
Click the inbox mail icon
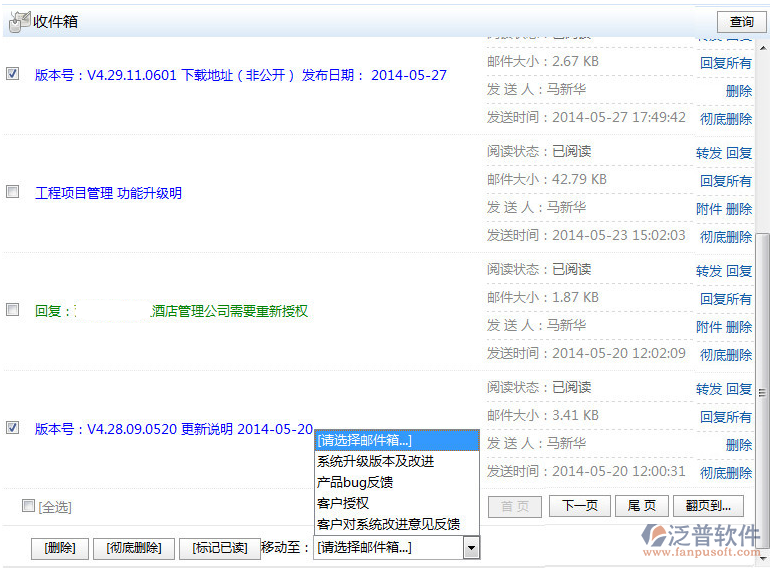pos(19,21)
